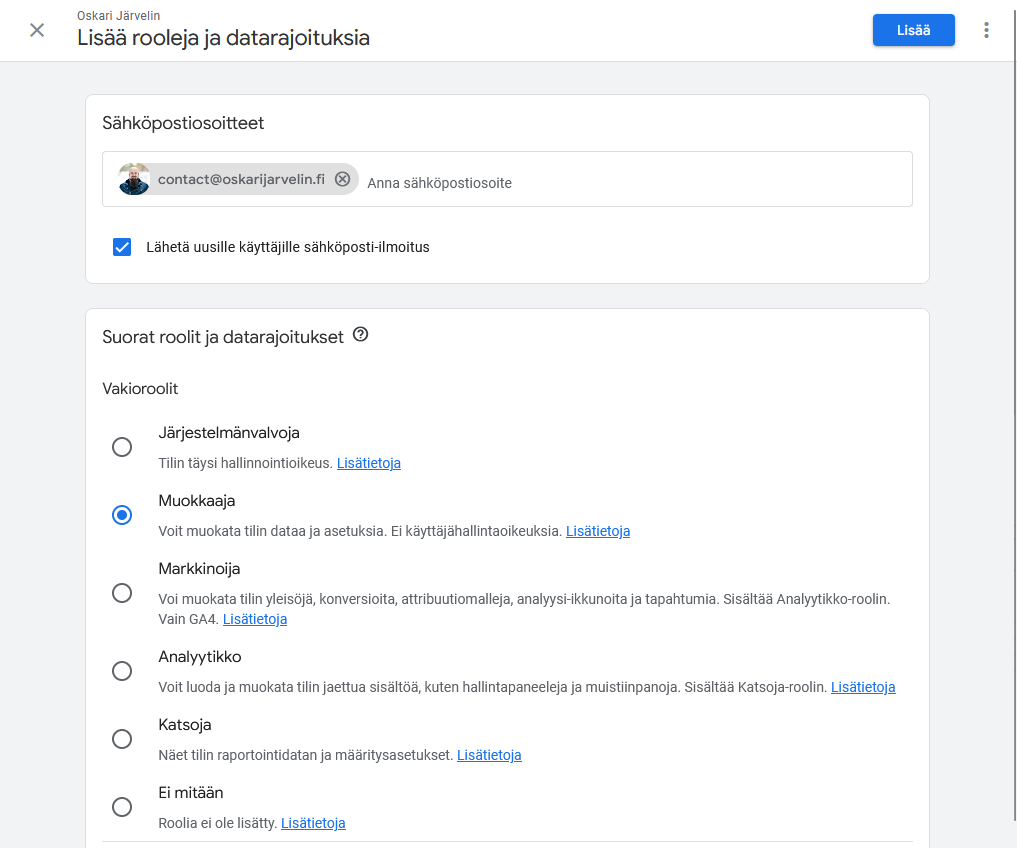Select the Muokkaaja role radio button
The width and height of the screenshot is (1017, 848).
(x=122, y=515)
